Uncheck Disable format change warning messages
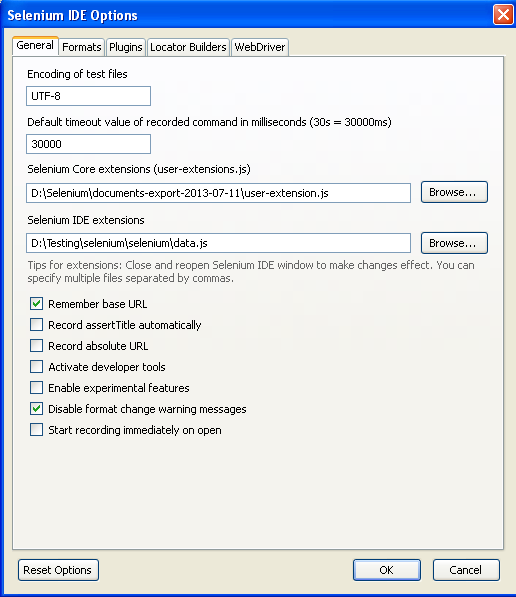Viewport: 516px width, 597px height. click(x=37, y=409)
